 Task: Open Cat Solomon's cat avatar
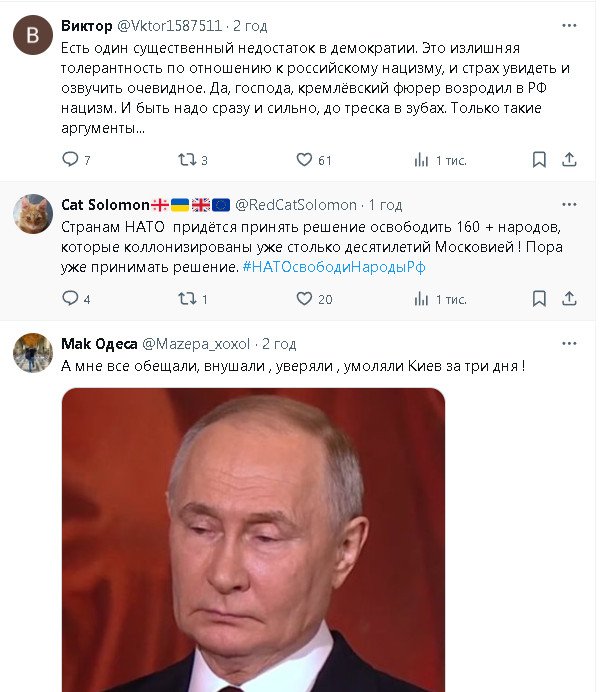tap(32, 214)
